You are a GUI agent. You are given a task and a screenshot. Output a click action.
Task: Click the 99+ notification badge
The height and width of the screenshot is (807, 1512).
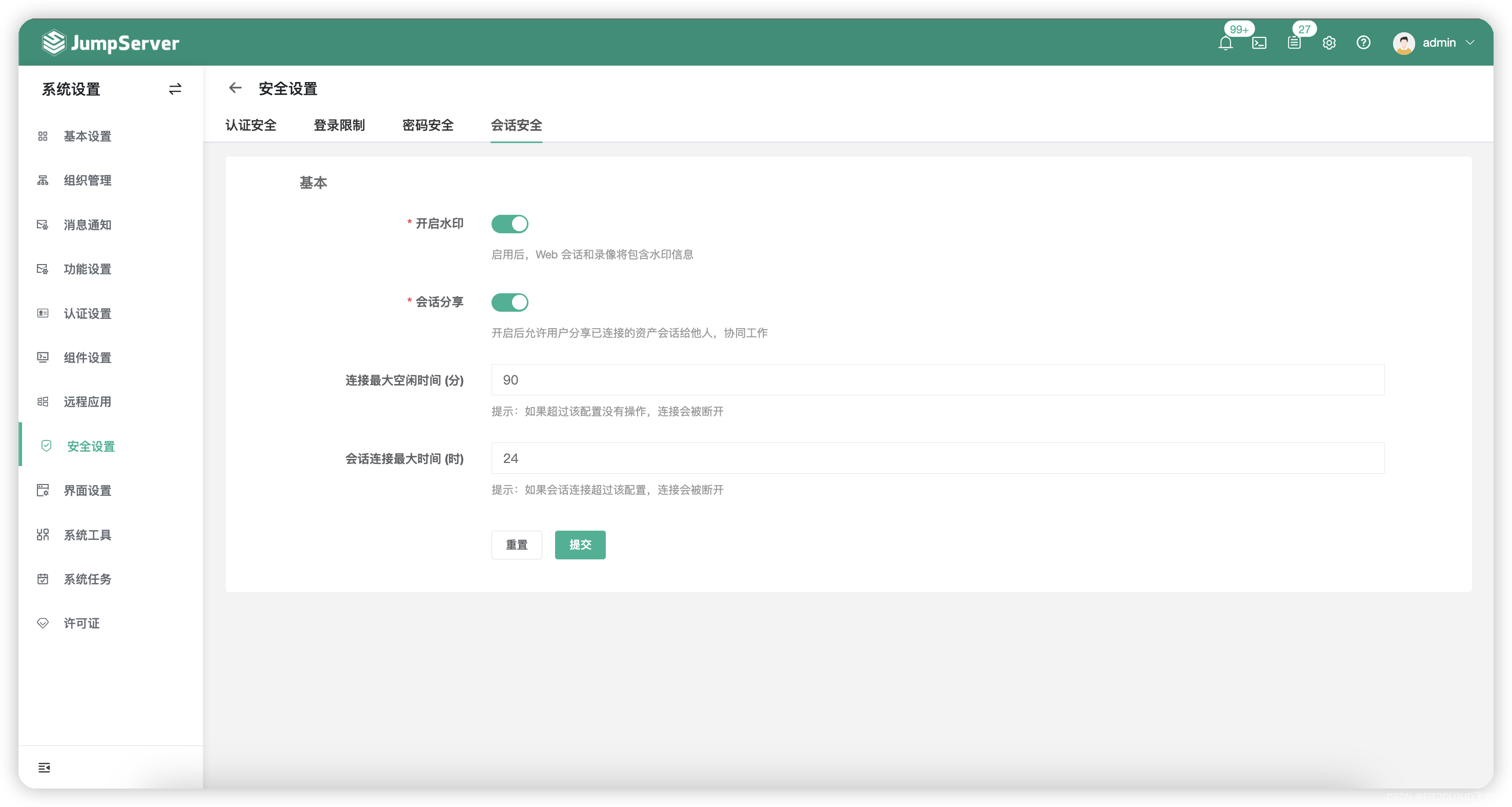[1238, 29]
